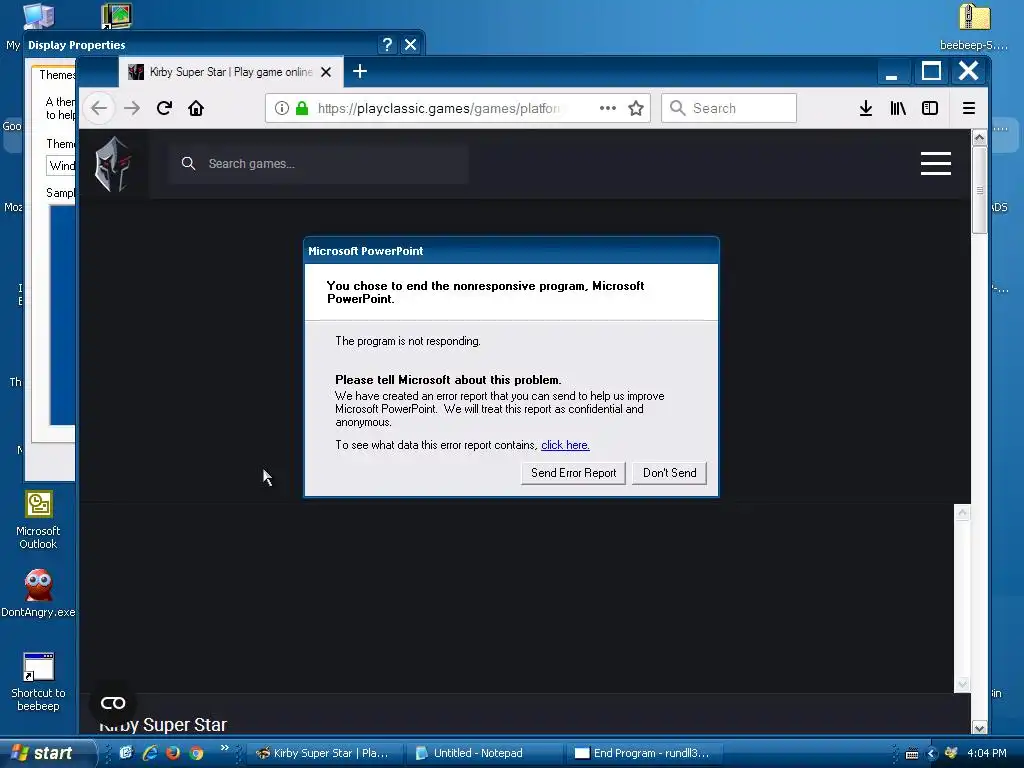Toggle Firefox sidebar icon
This screenshot has width=1024, height=768.
point(930,108)
